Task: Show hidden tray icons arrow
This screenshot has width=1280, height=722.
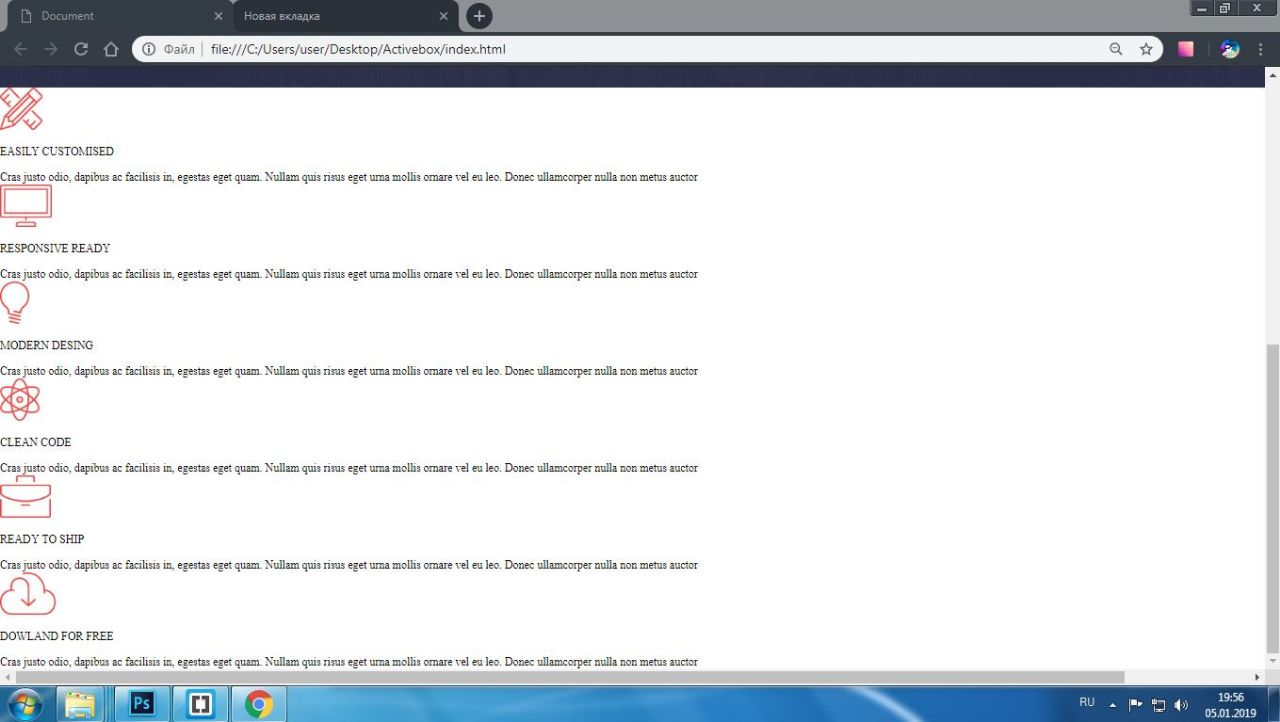Action: click(1113, 704)
